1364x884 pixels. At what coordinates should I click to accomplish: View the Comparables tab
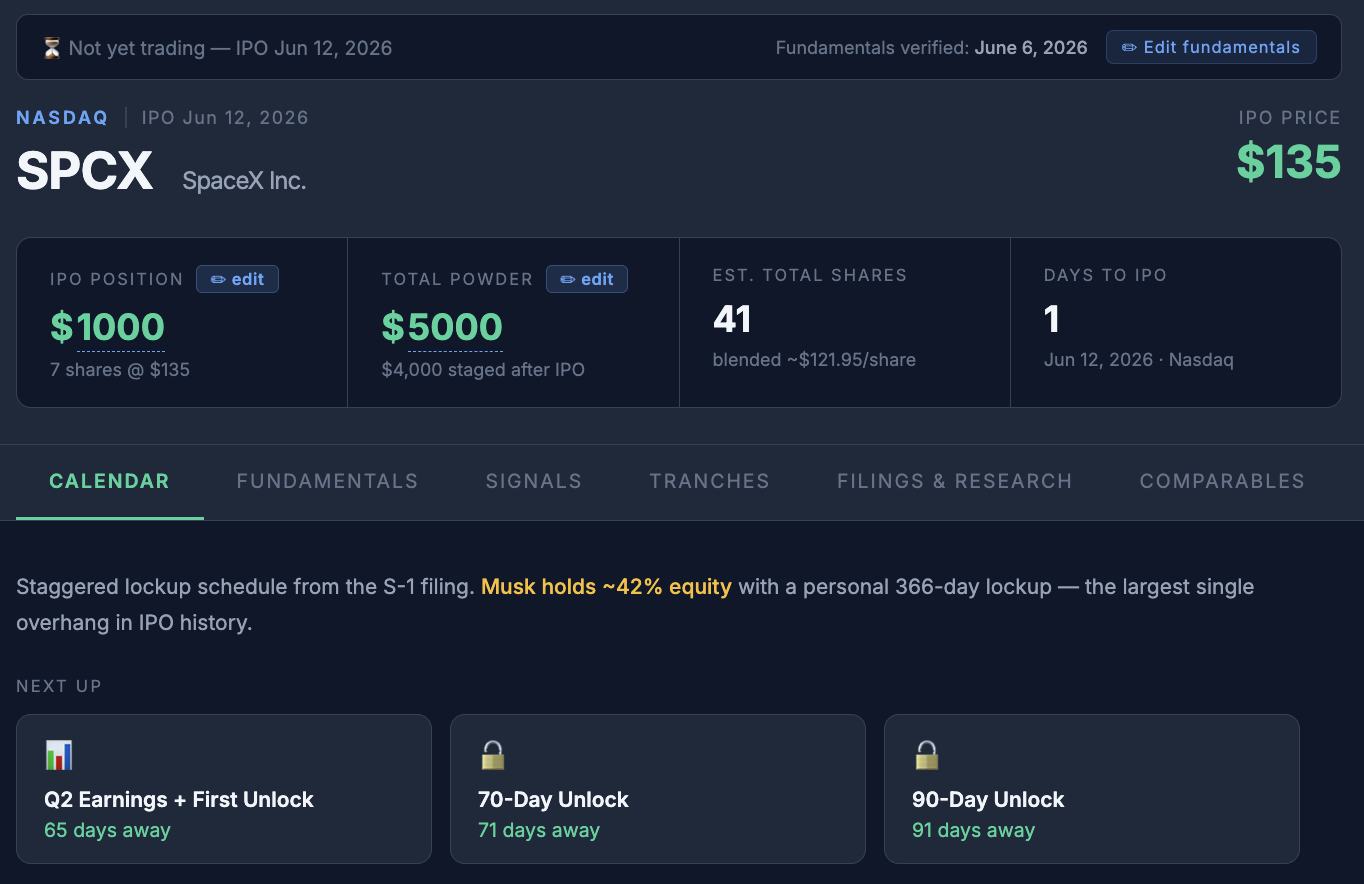1222,481
